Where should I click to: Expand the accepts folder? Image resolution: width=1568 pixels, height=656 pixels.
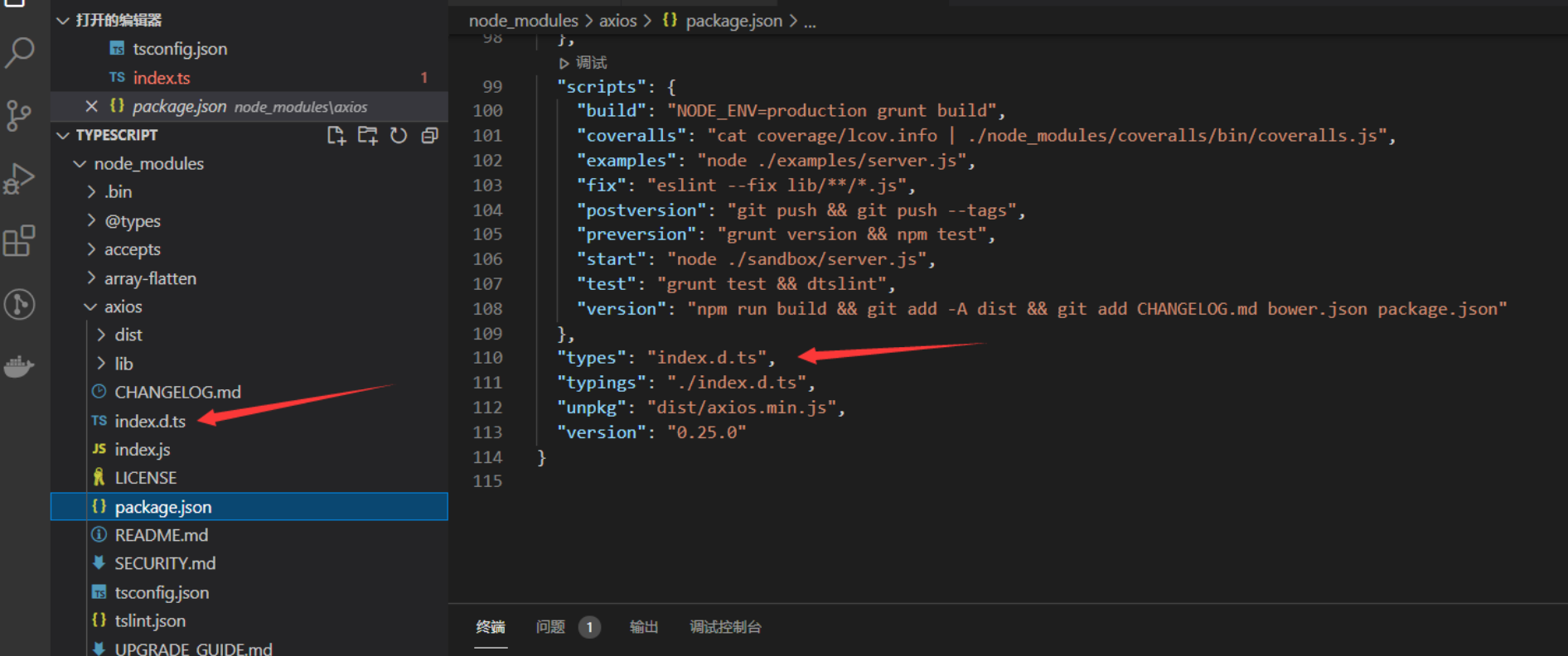tap(91, 249)
